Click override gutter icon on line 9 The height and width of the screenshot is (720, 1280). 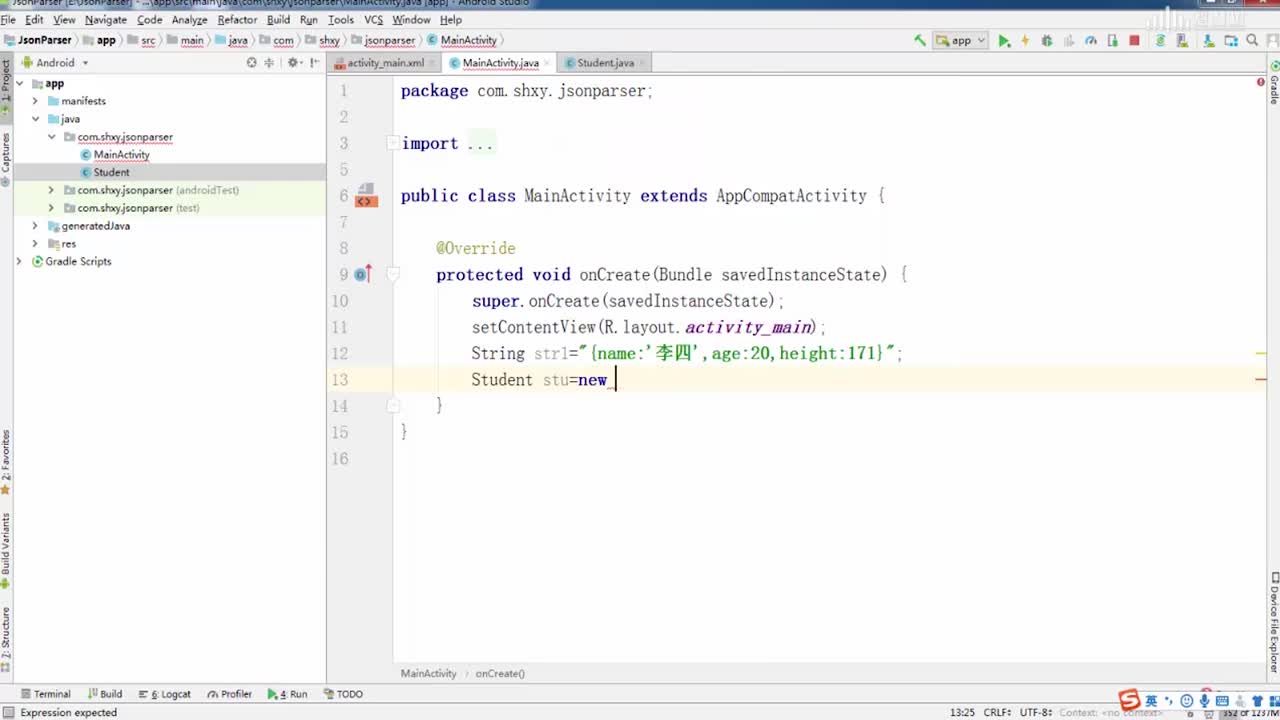[x=362, y=274]
